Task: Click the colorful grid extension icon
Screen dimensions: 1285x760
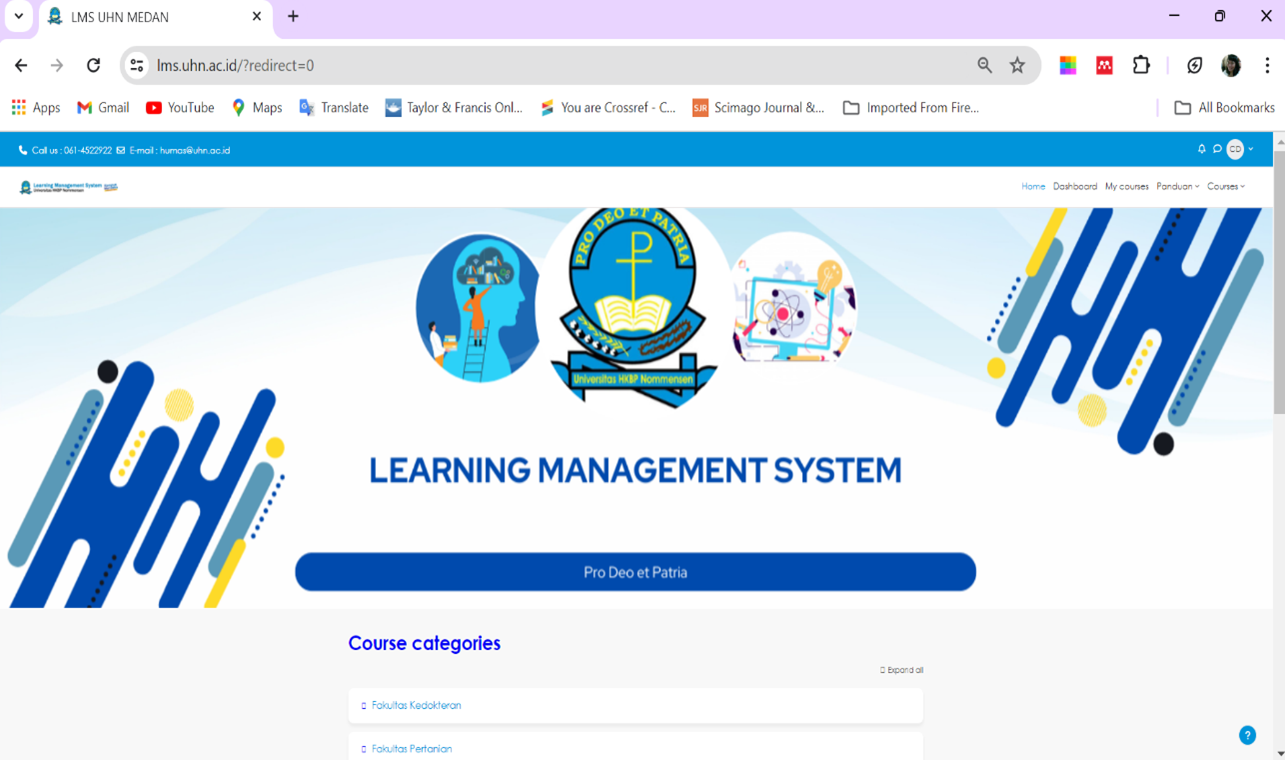Action: coord(1068,65)
